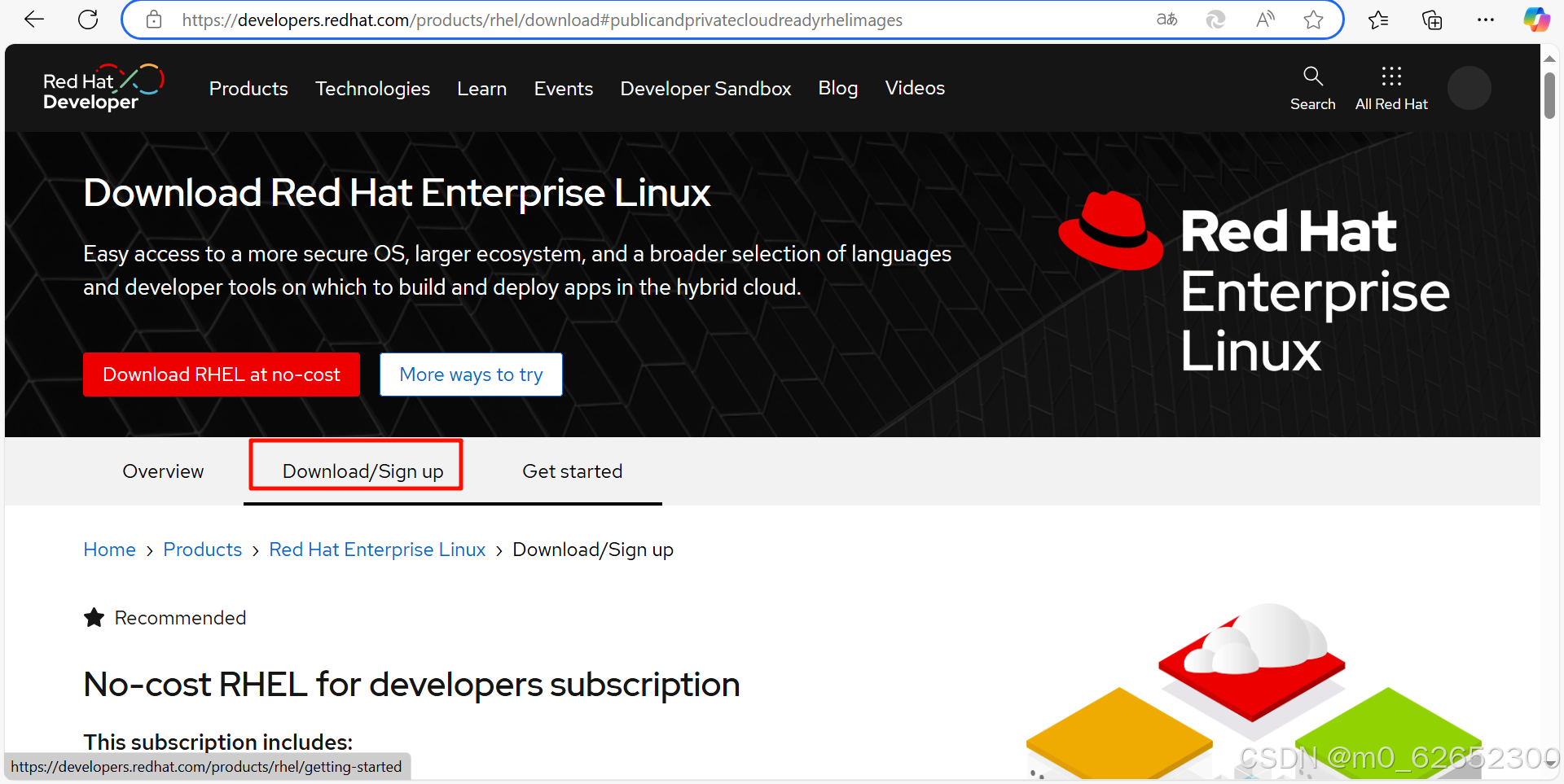Viewport: 1564px width, 784px height.
Task: Switch to the Overview tab
Action: 163,471
